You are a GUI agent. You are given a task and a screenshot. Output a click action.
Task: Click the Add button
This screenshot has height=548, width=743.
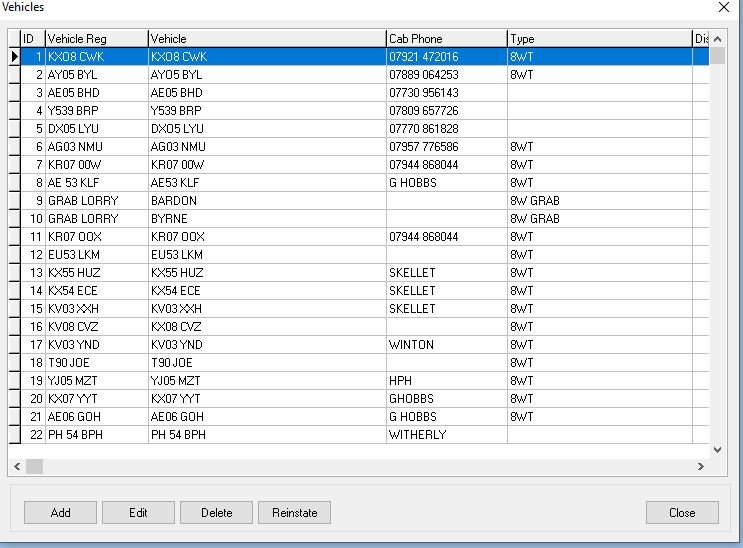pos(60,512)
